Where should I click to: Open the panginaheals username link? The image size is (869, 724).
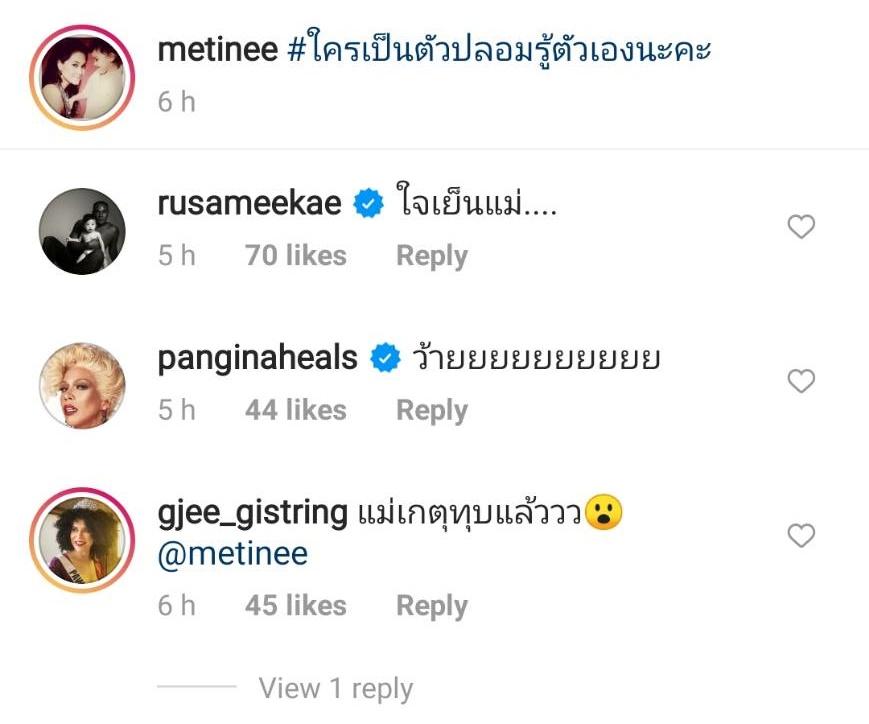(257, 358)
